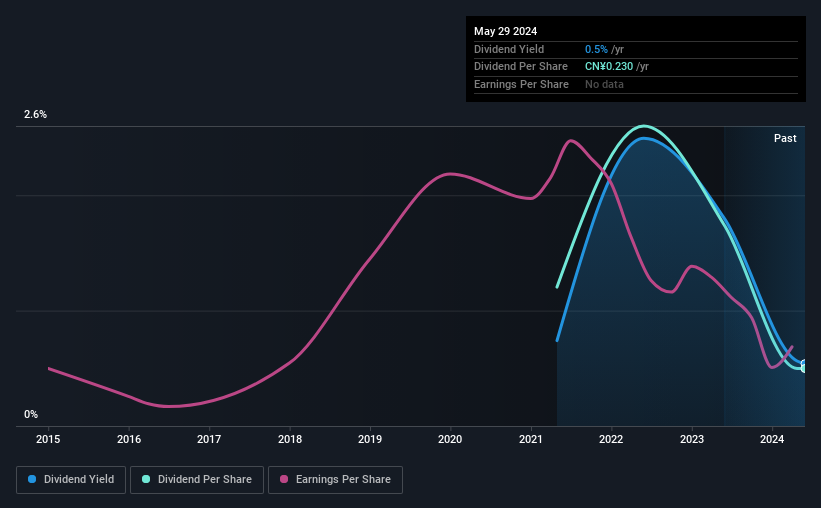Click the 2.6% y-axis label

[x=36, y=114]
